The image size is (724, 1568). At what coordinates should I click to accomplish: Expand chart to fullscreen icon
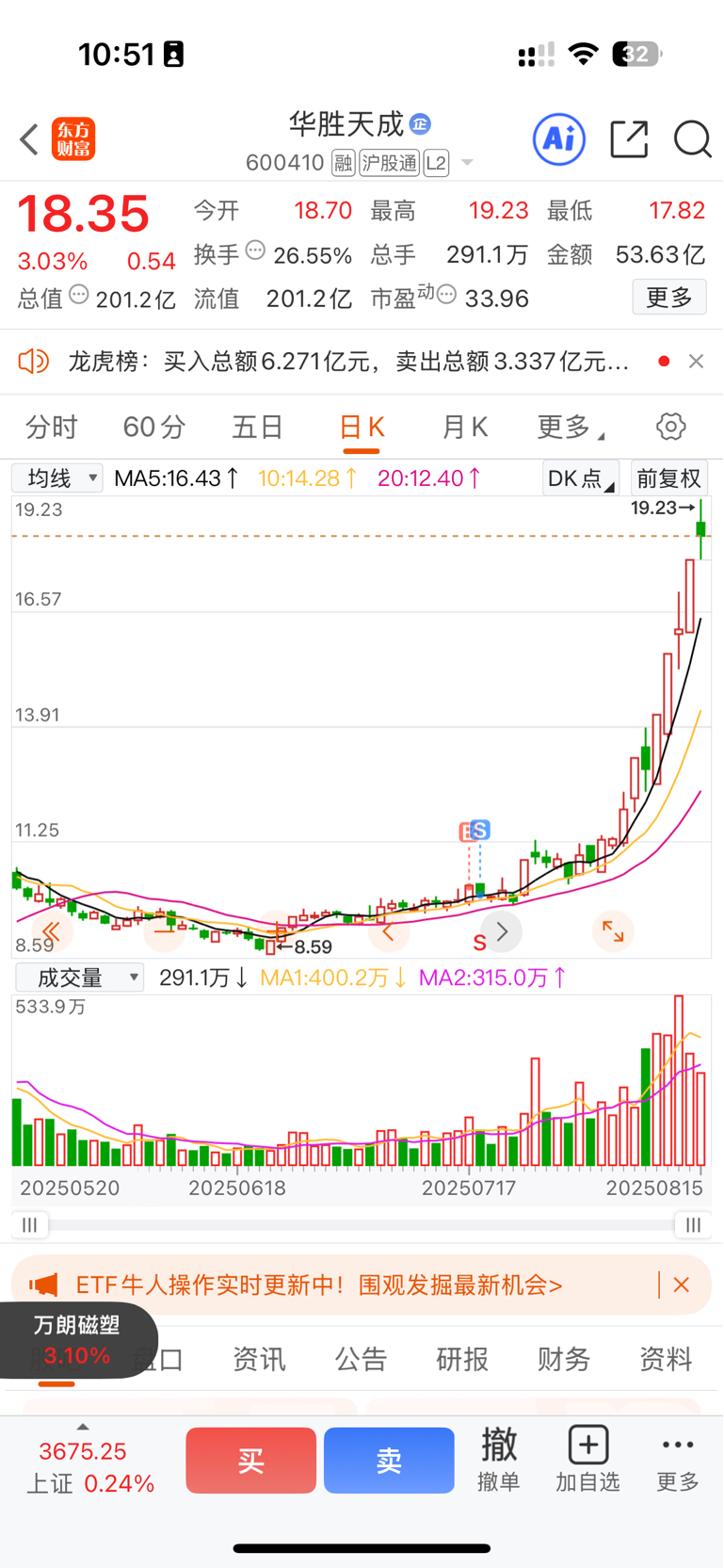613,931
